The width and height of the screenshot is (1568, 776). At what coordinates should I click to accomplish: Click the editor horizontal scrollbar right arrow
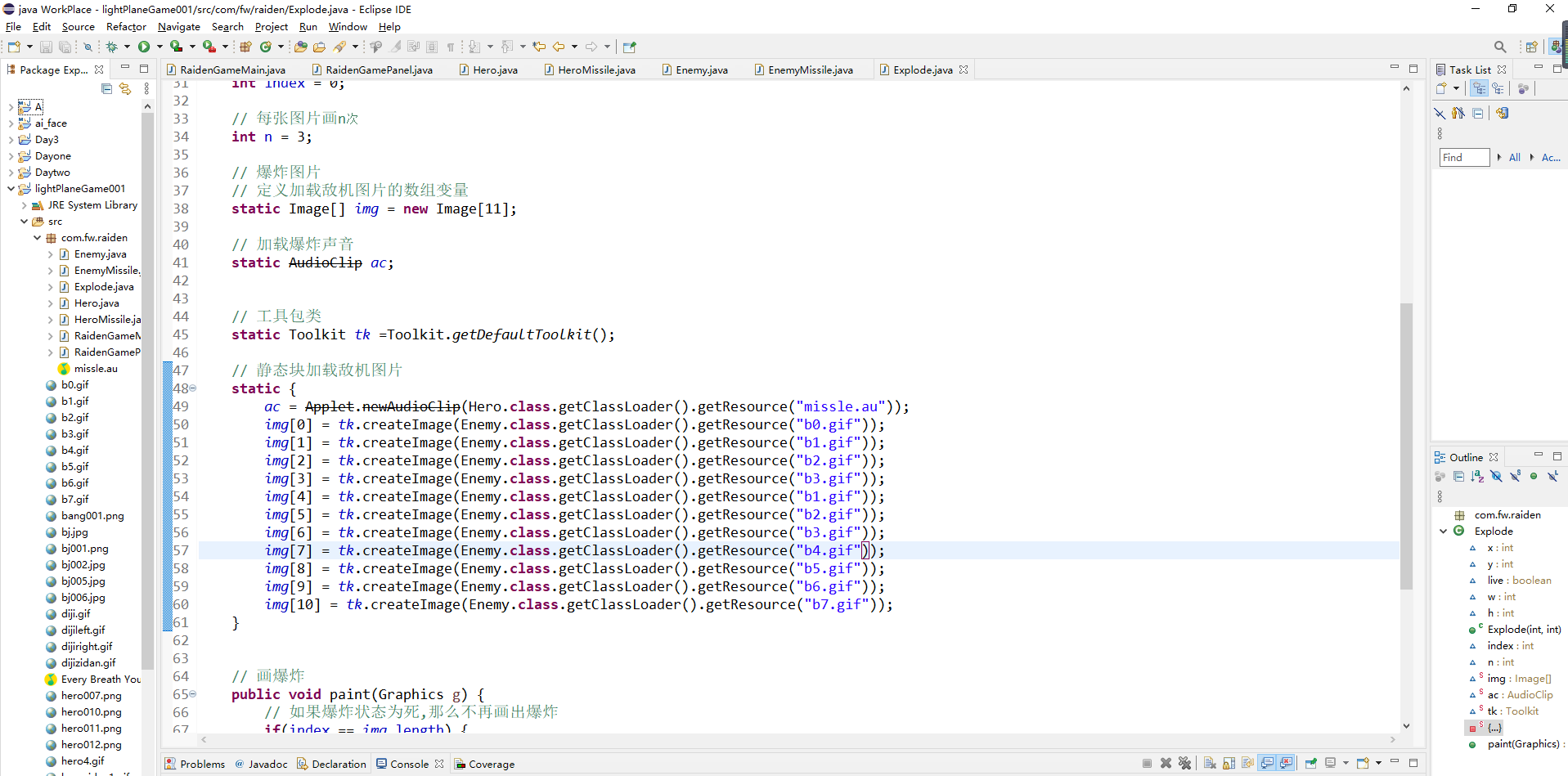(x=1393, y=739)
